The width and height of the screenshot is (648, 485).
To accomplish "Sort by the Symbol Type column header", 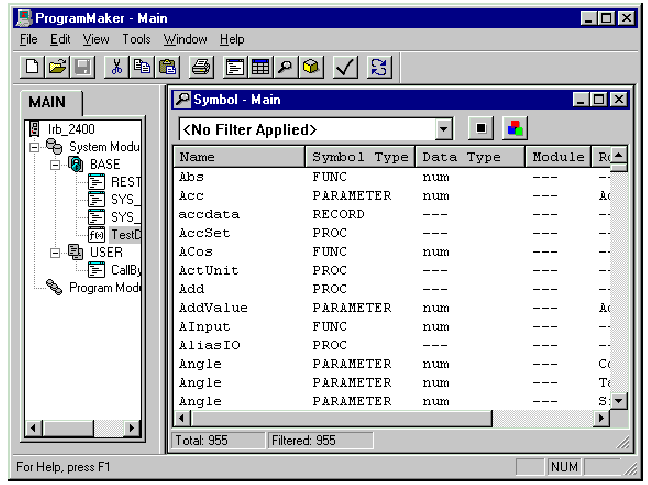I will point(360,157).
